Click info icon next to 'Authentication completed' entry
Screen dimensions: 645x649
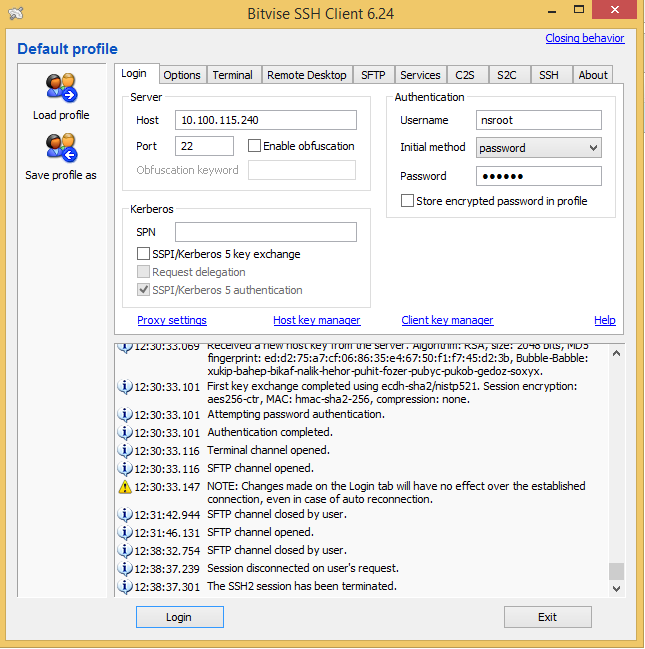125,433
